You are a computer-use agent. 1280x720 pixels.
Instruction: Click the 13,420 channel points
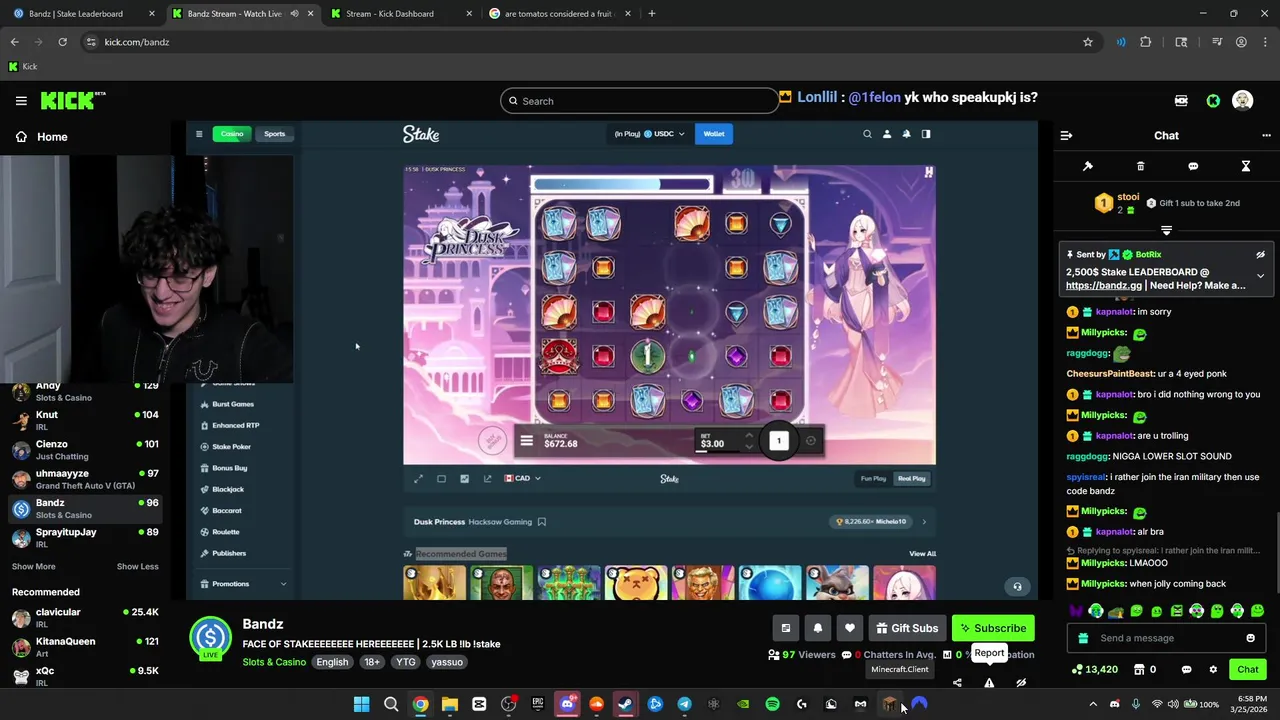(x=1094, y=669)
